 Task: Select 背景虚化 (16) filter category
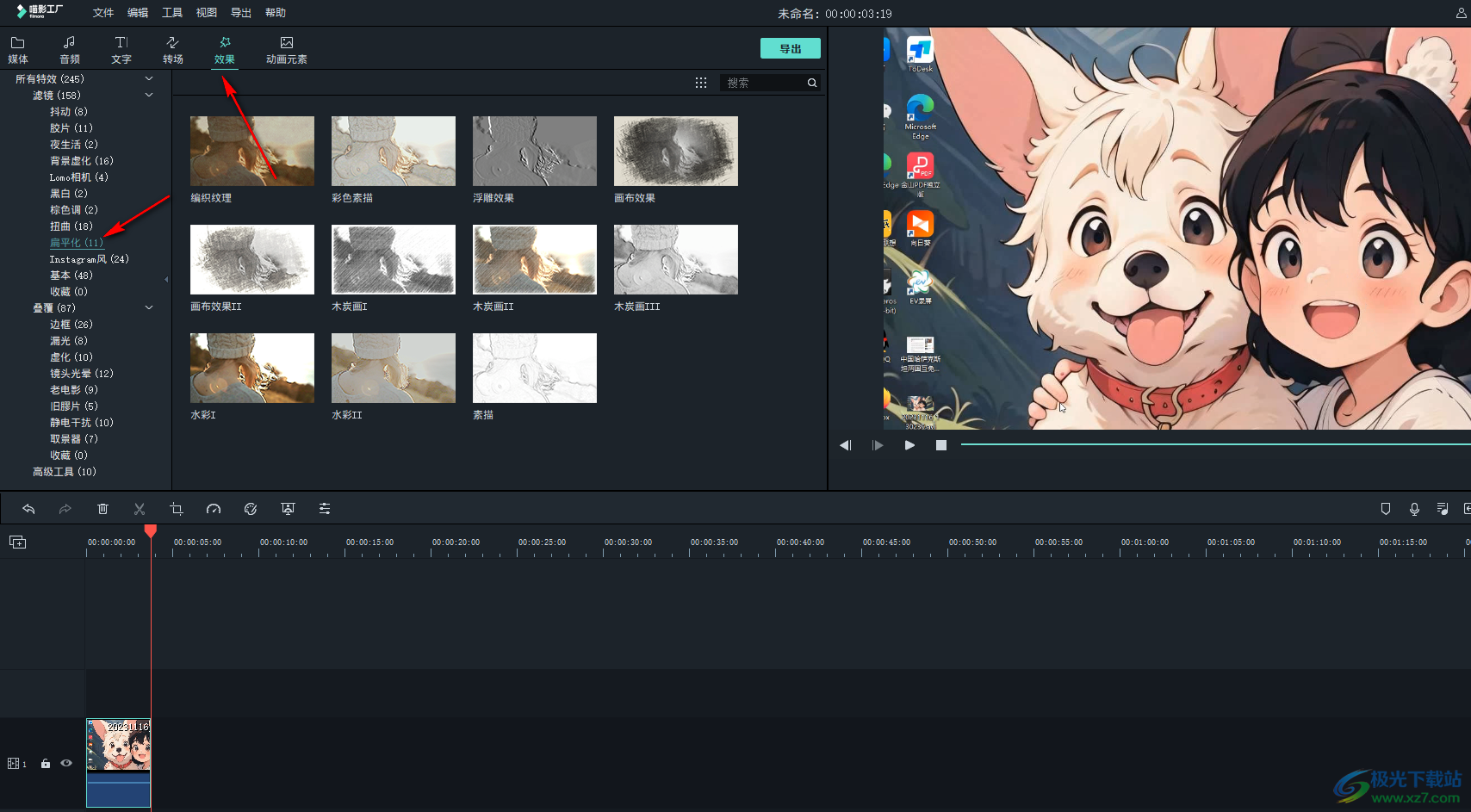coord(81,161)
